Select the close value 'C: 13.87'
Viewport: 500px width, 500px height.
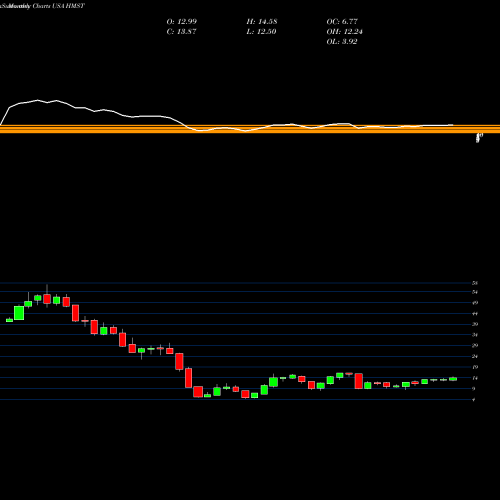pos(181,31)
